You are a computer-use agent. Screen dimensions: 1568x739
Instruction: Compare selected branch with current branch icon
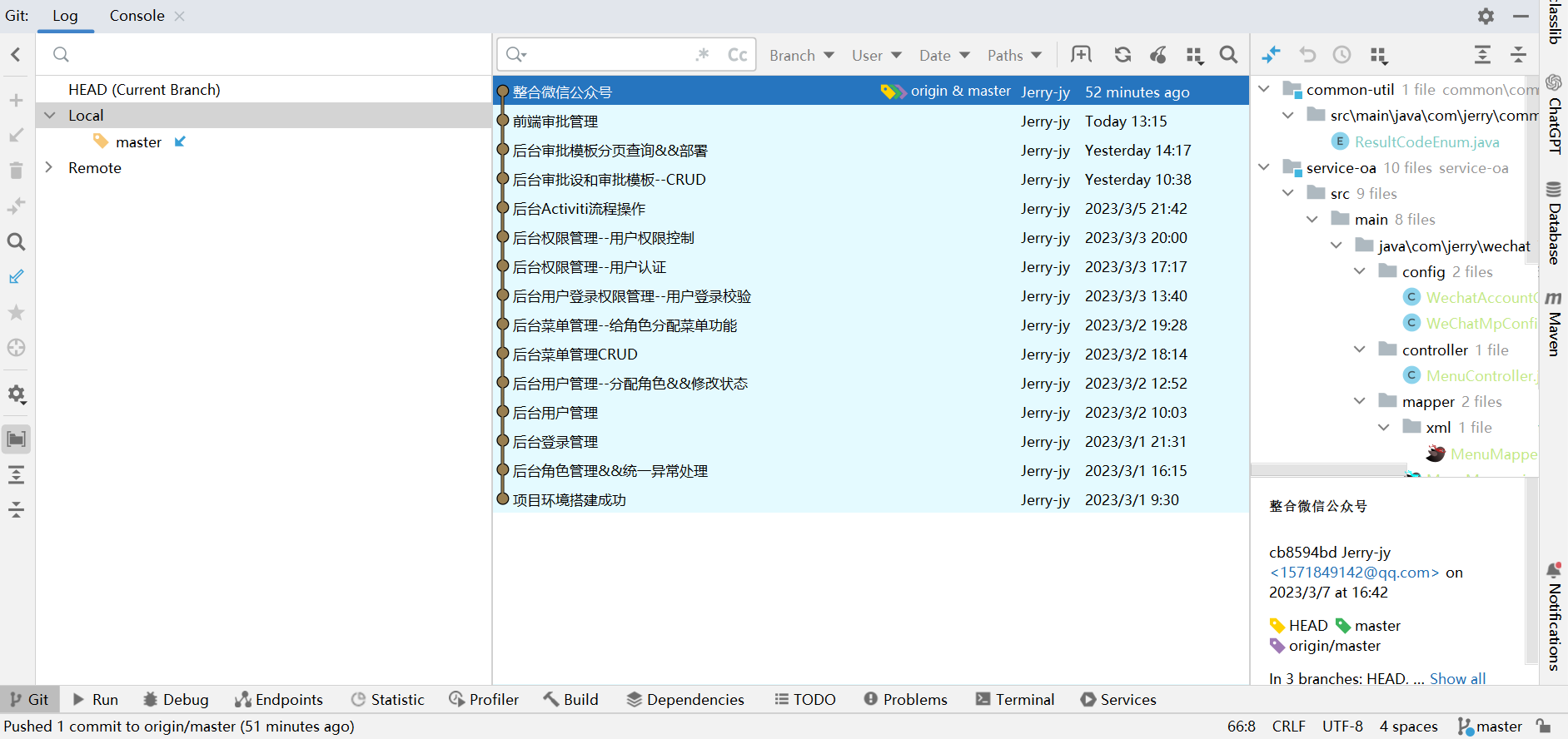click(x=16, y=206)
